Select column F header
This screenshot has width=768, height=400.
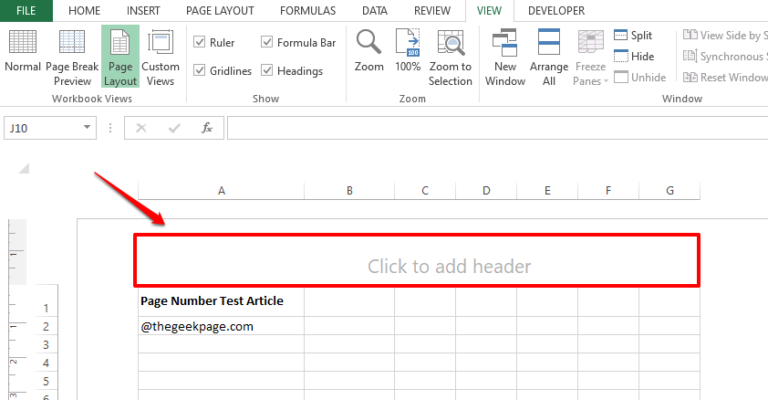(608, 190)
